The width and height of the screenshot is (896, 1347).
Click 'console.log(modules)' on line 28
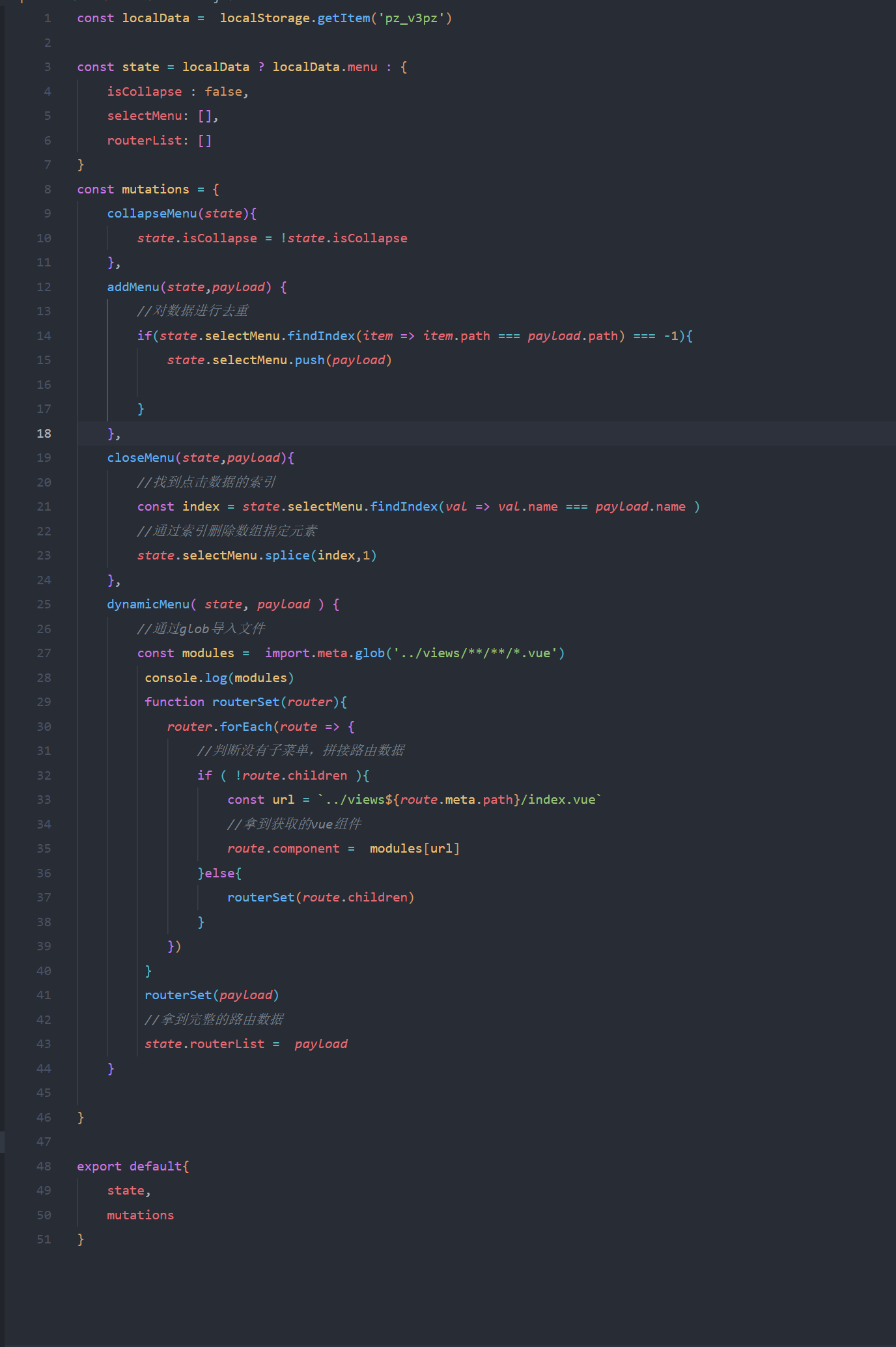pos(219,678)
